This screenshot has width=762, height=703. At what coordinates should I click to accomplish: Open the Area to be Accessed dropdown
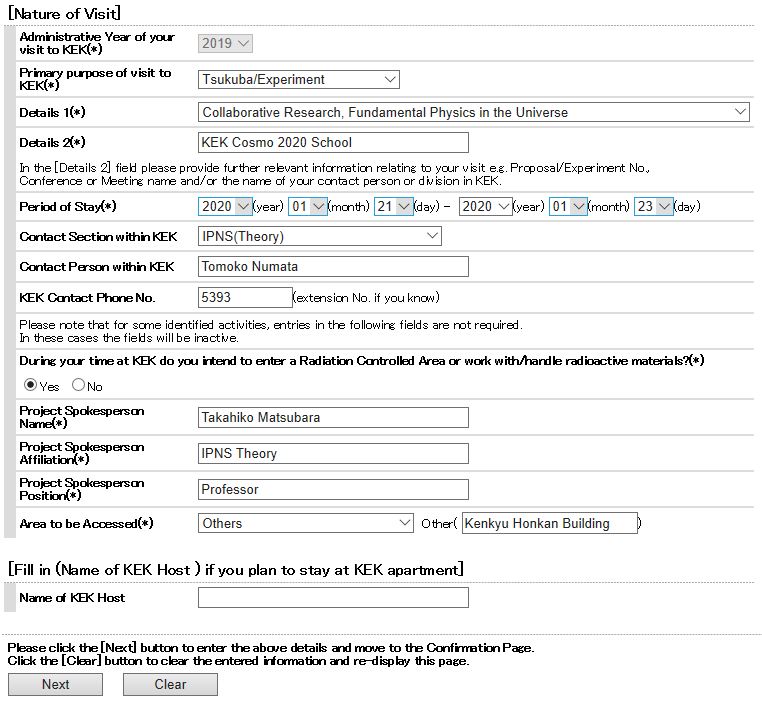point(305,523)
